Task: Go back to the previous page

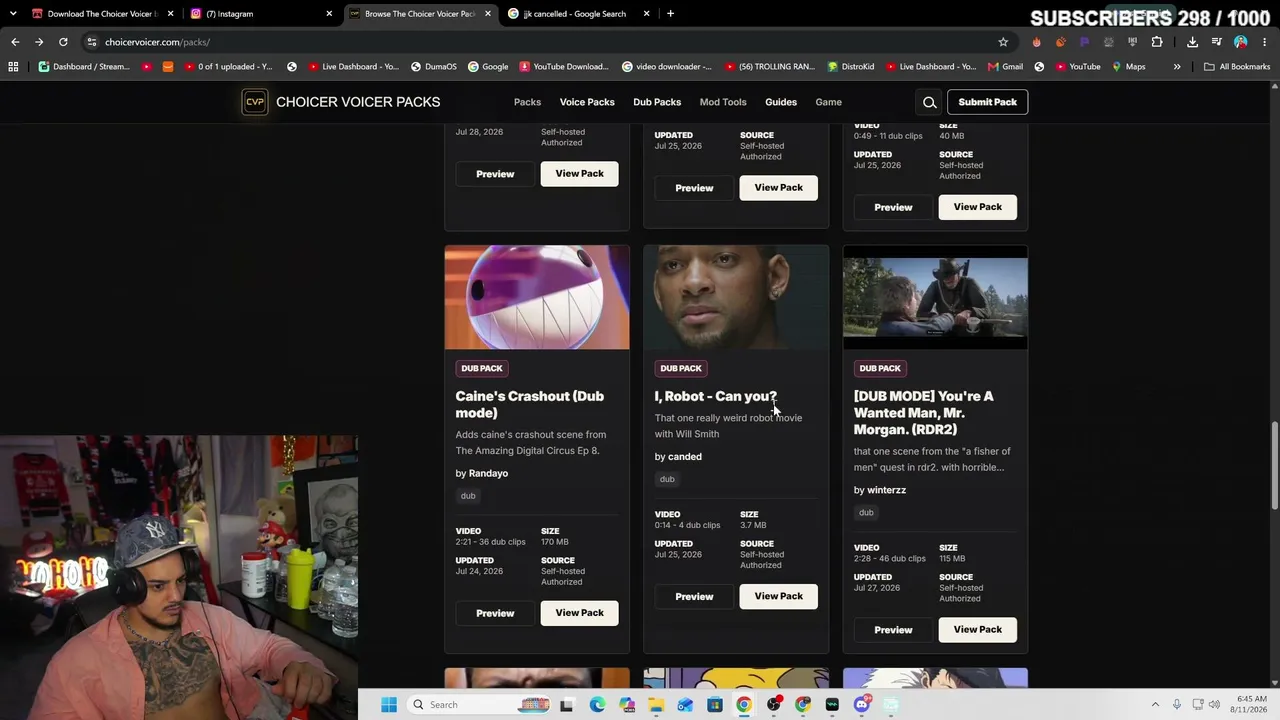Action: click(15, 42)
